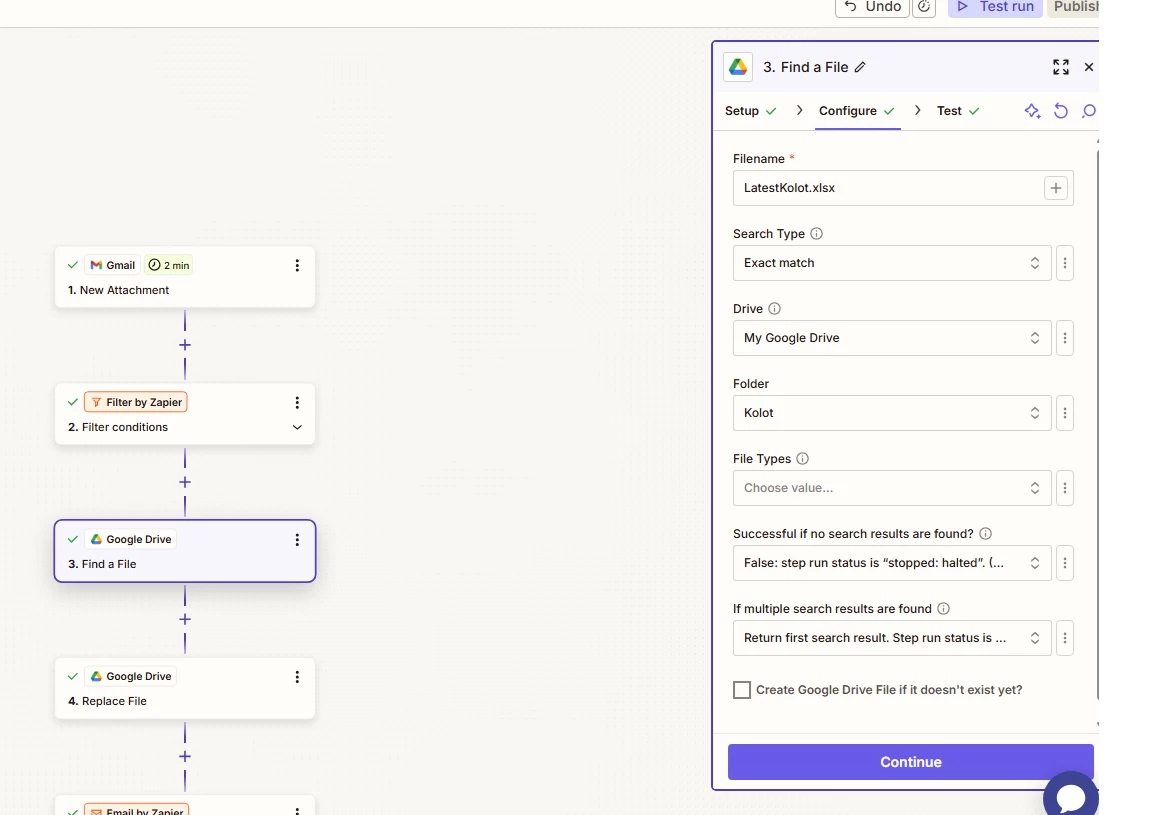Click the refresh fields icon
The width and height of the screenshot is (1152, 815).
point(1061,111)
